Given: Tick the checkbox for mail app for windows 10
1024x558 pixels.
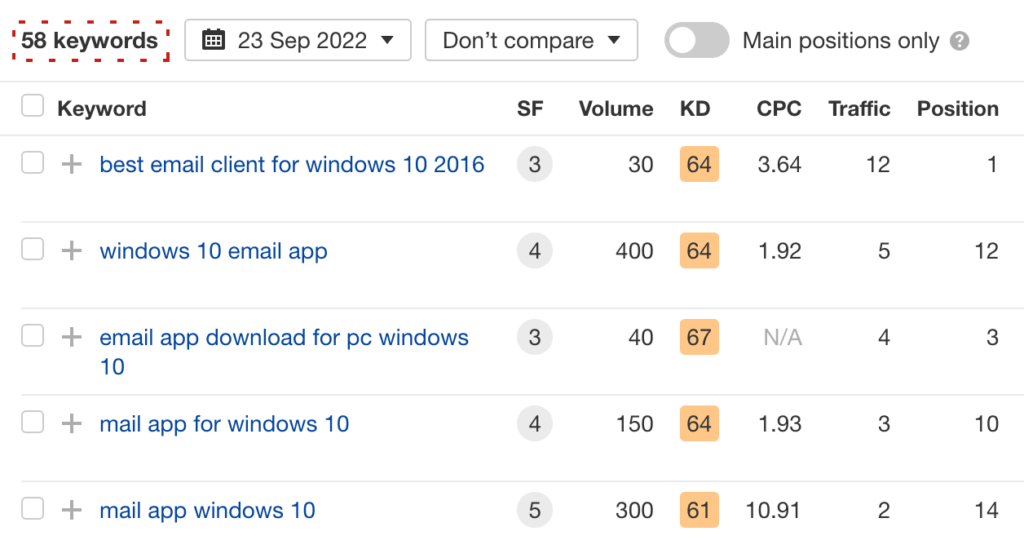Looking at the screenshot, I should pyautogui.click(x=33, y=423).
